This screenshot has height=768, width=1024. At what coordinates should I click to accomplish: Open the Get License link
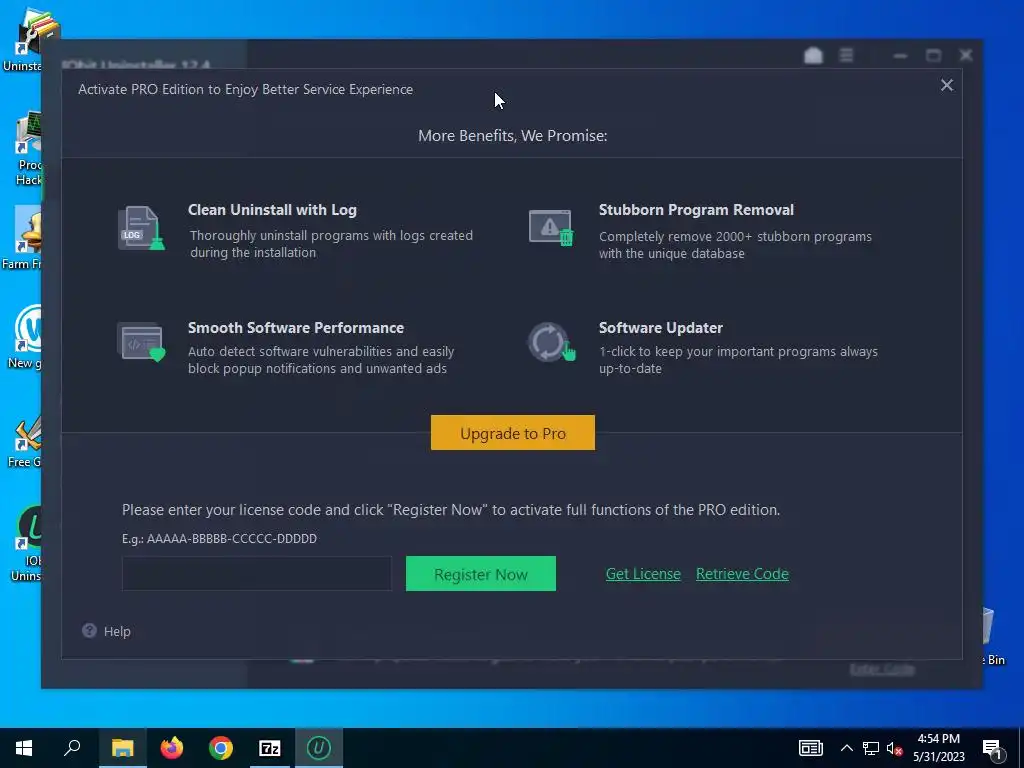tap(643, 573)
